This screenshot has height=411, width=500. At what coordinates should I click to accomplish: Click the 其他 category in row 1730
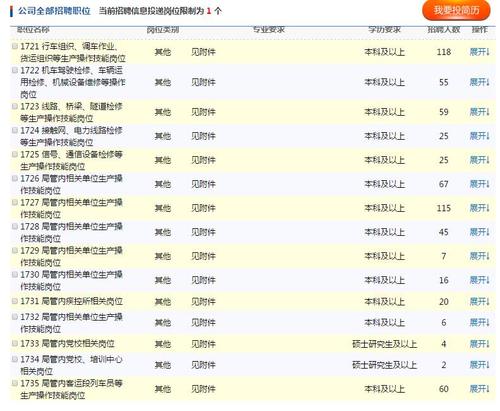[x=163, y=280]
